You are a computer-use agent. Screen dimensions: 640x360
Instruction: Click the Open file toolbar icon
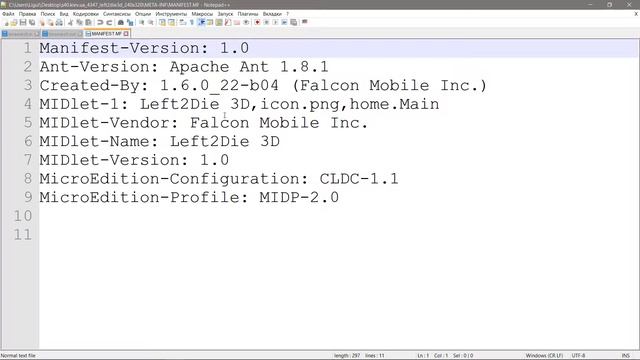[14, 22]
